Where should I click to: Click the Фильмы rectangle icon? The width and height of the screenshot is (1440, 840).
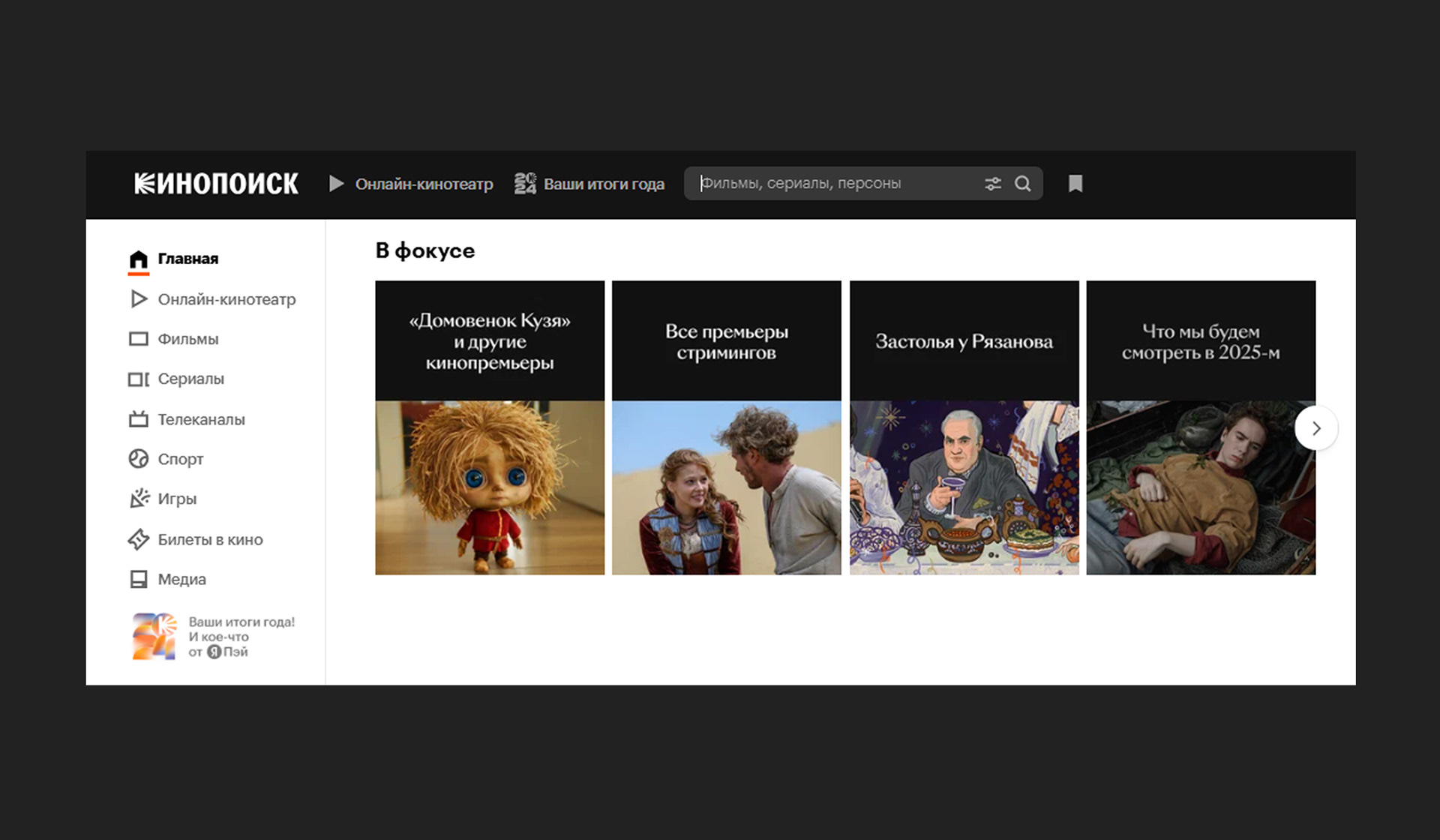pos(139,339)
